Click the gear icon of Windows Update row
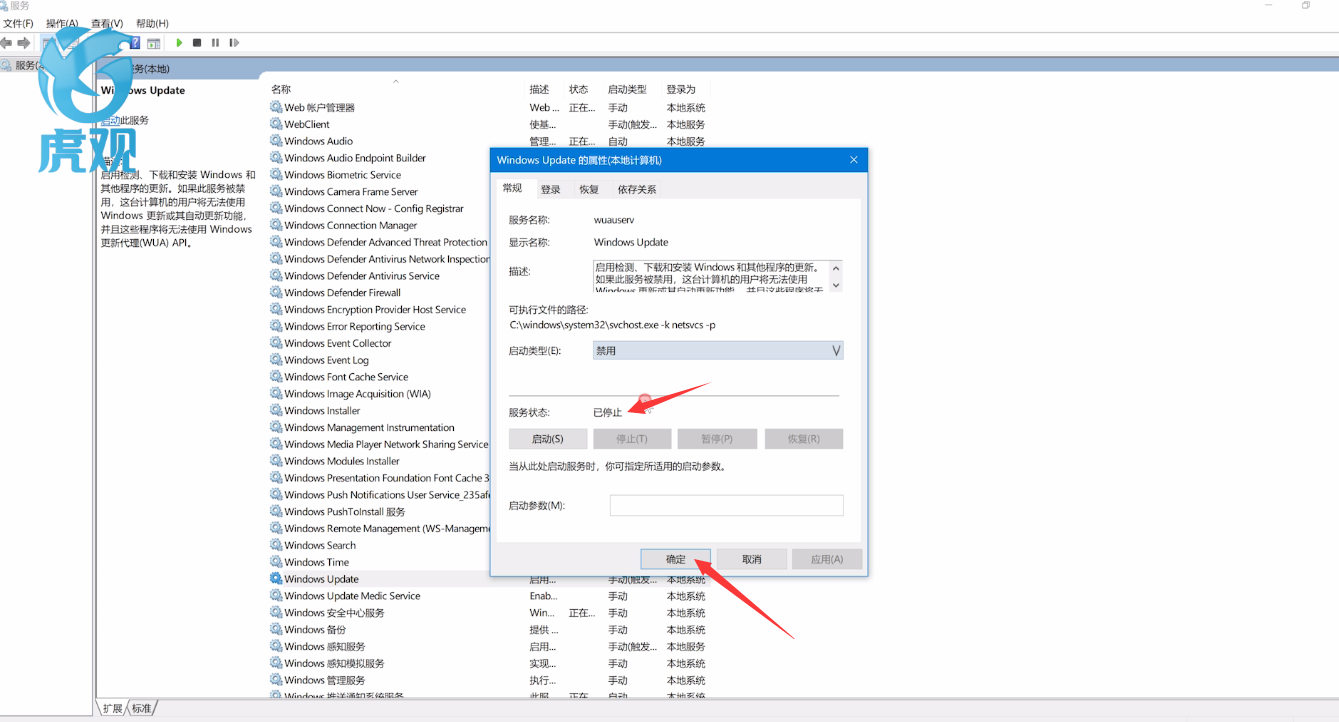This screenshot has height=722, width=1339. tap(276, 579)
